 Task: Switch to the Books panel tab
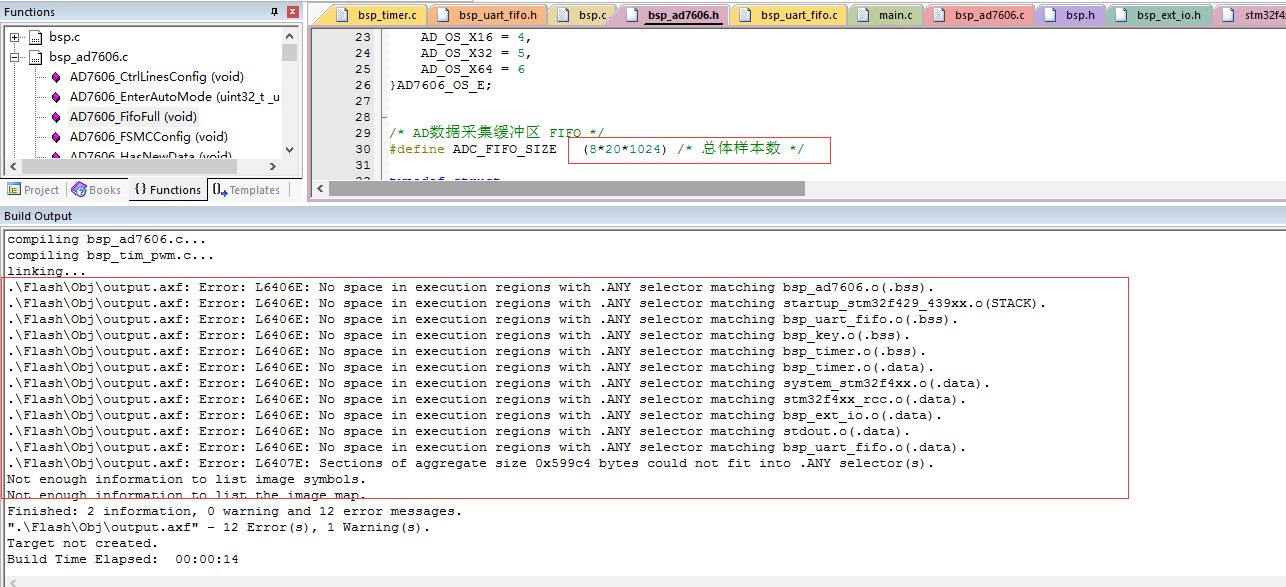tap(96, 190)
